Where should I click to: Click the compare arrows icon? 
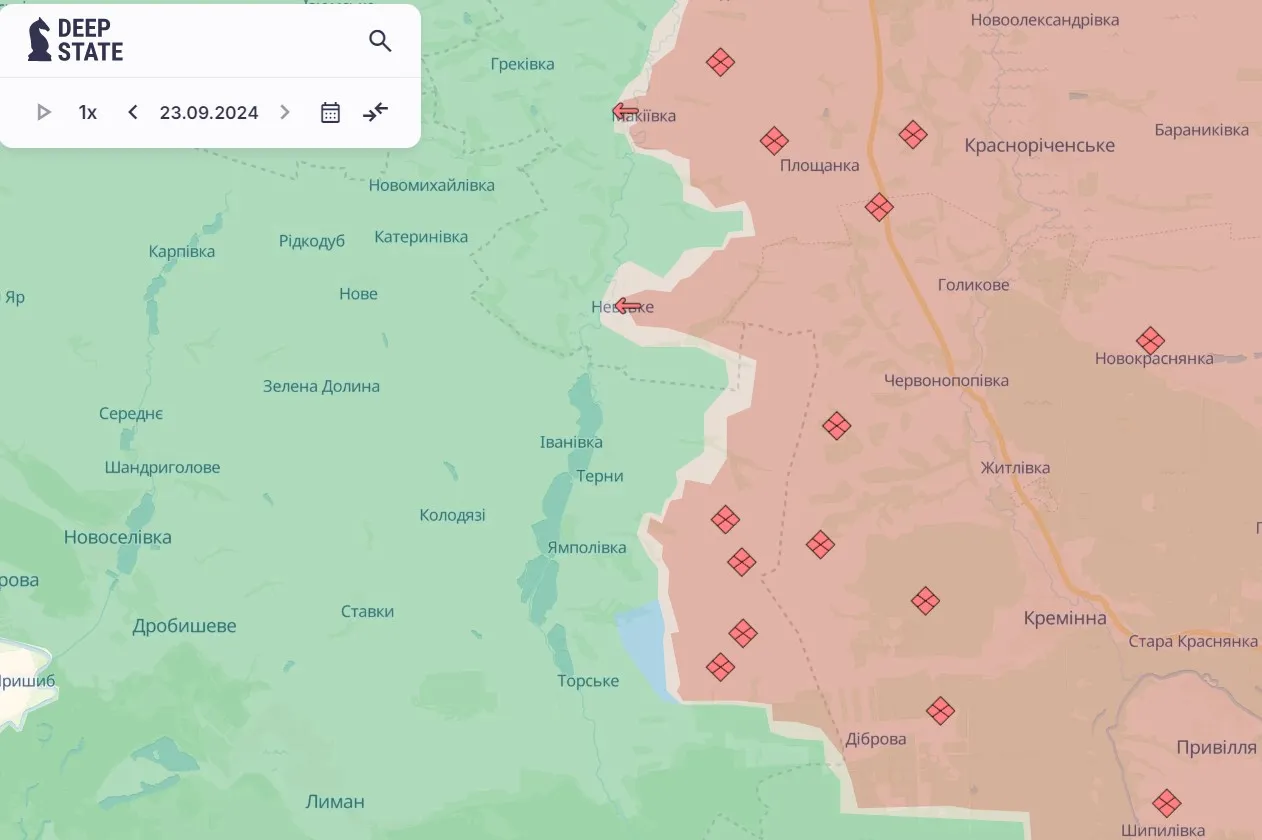point(376,112)
